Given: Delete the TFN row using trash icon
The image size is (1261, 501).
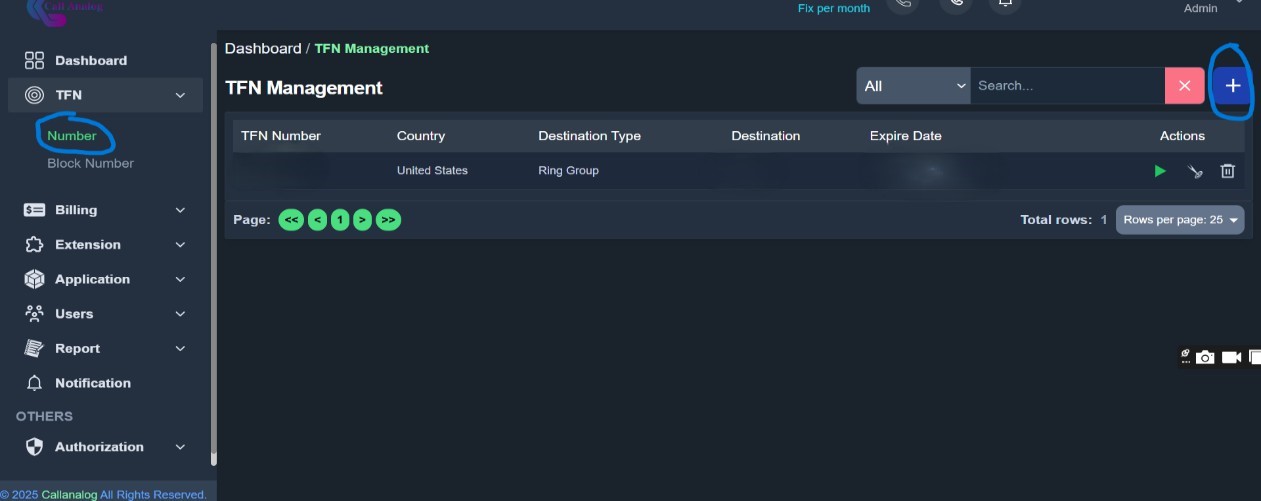Looking at the screenshot, I should click(1227, 171).
